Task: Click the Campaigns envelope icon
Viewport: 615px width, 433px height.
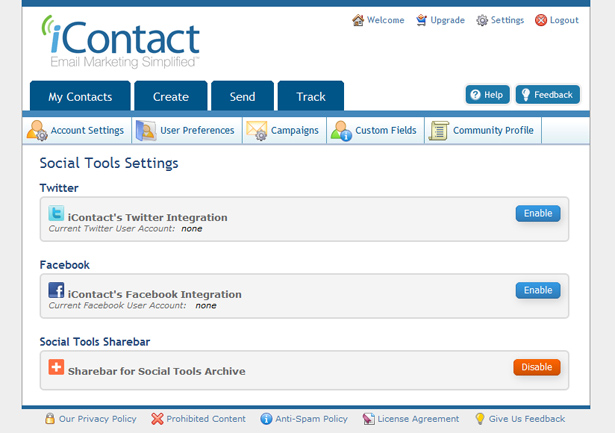Action: 257,130
